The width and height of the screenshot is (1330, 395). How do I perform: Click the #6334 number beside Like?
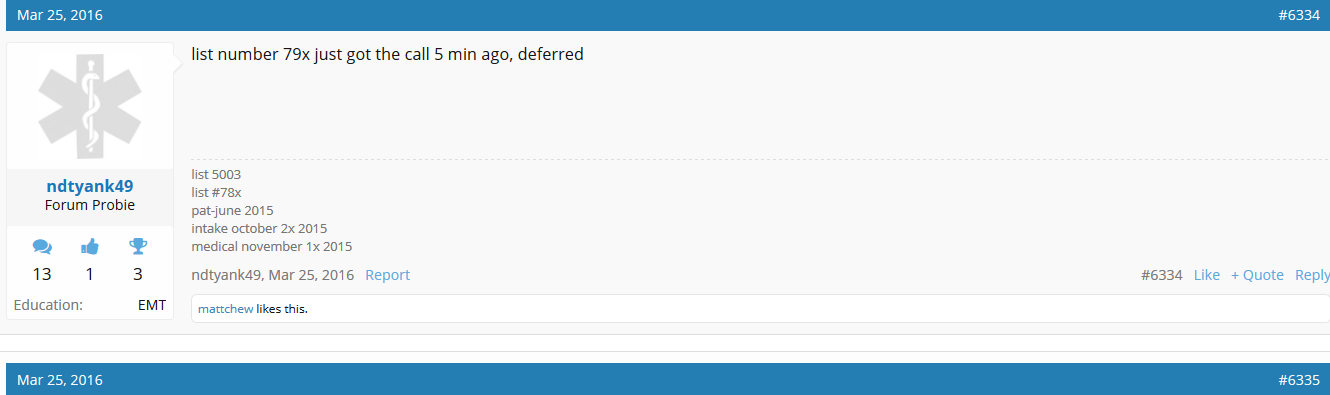point(1162,275)
